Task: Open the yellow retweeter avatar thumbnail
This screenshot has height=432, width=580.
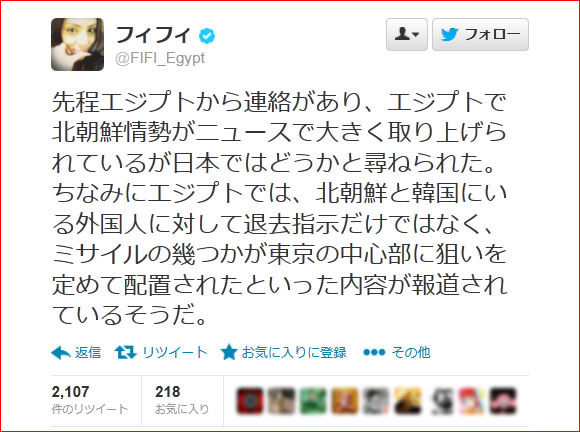Action: pyautogui.click(x=408, y=401)
